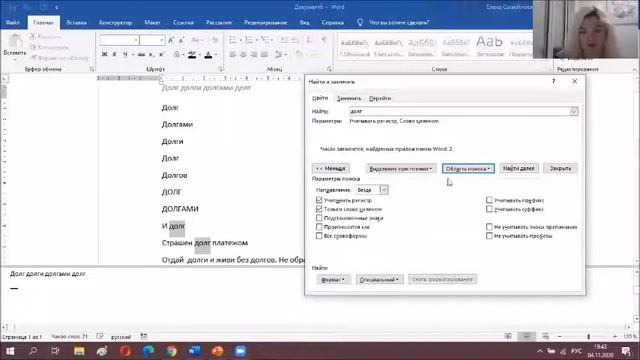Open the Find and Replace help question mark
640x360 pixels.
553,81
